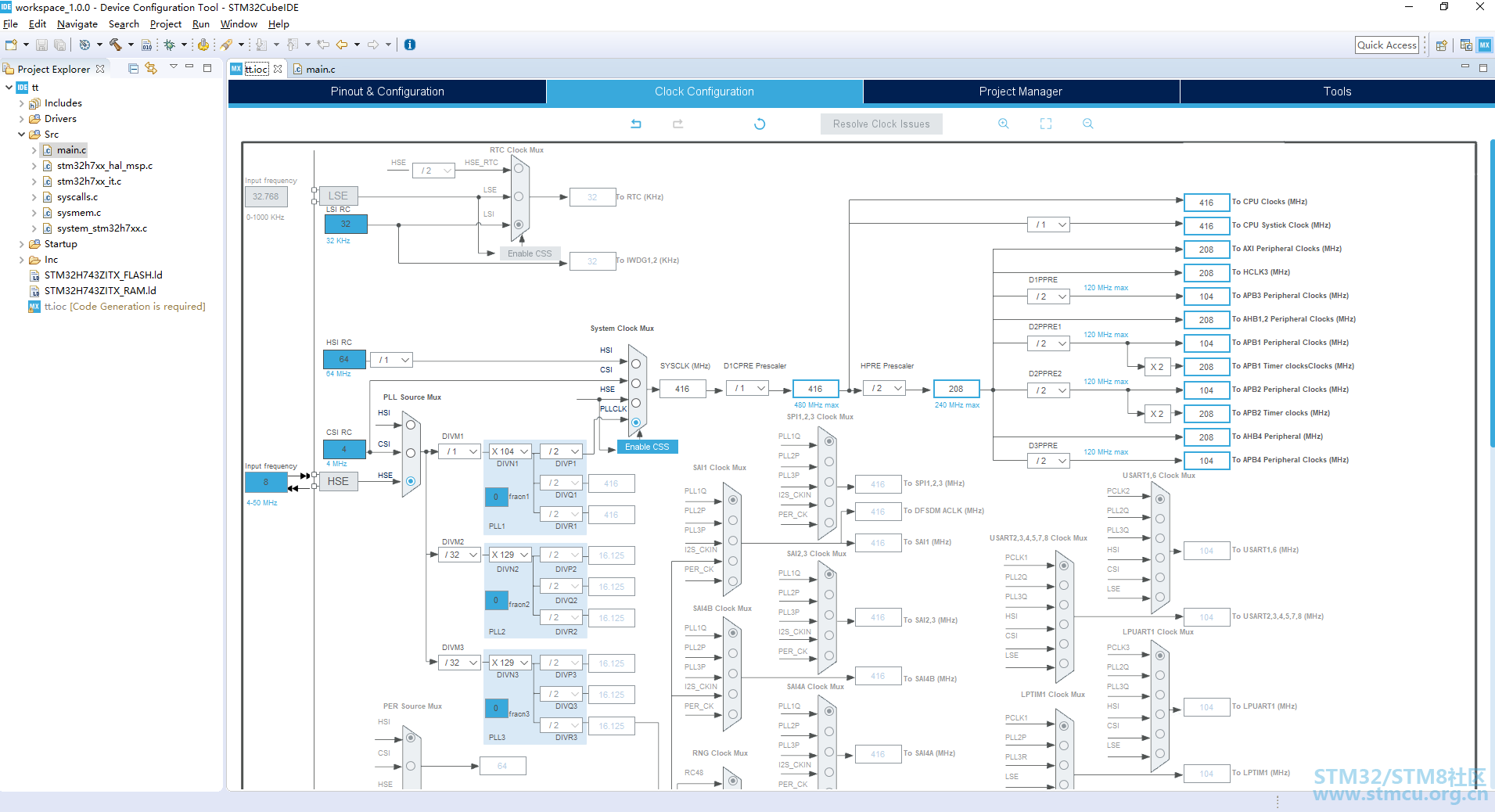This screenshot has width=1495, height=812.
Task: Open the Project menu
Action: 166,24
